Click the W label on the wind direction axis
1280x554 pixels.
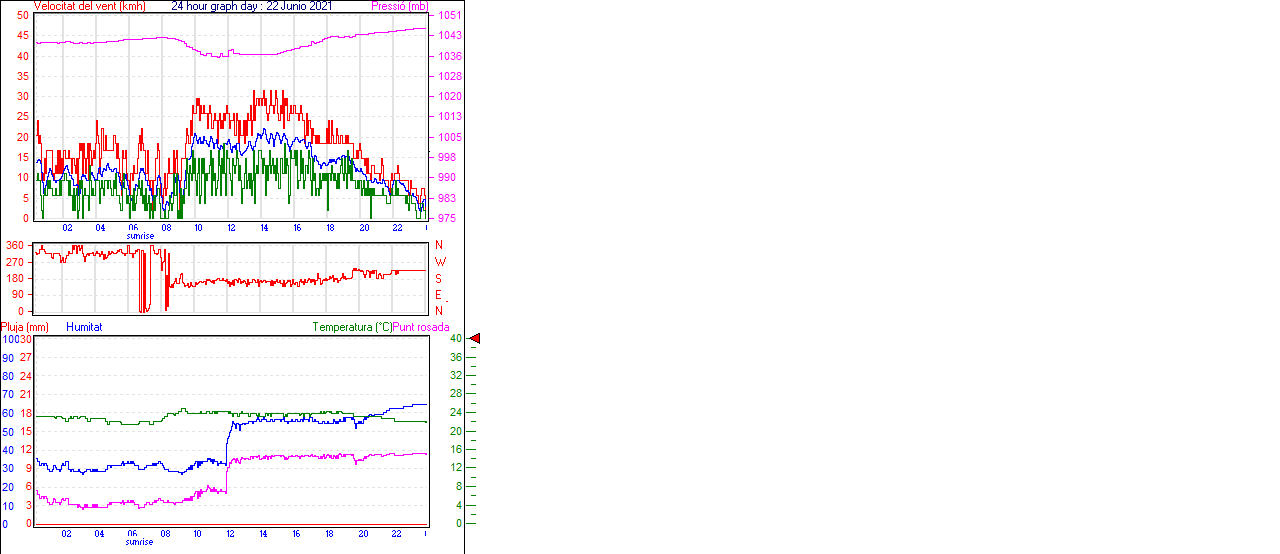coord(438,261)
